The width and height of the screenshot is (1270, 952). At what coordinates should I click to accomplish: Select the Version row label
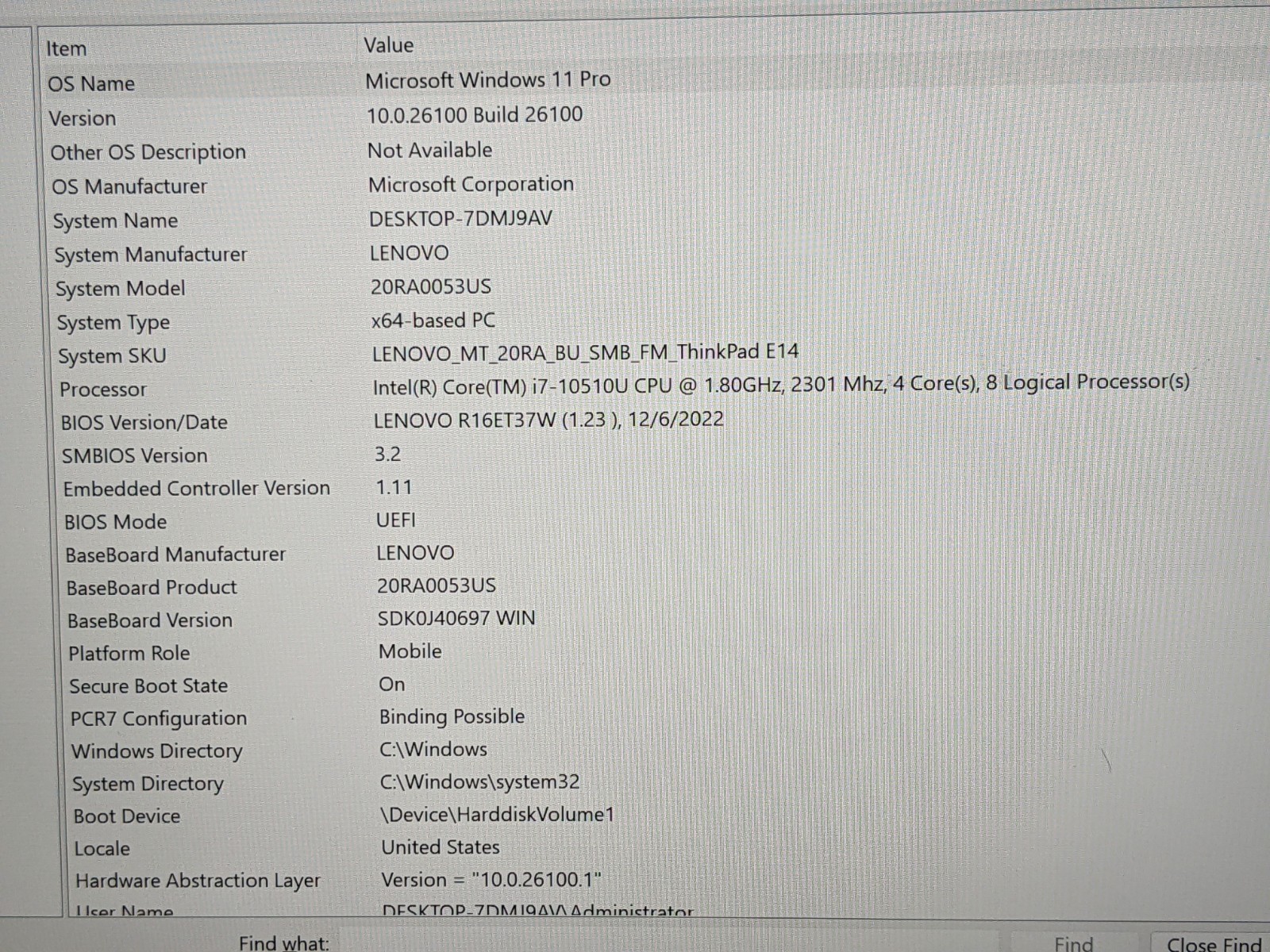coord(83,118)
